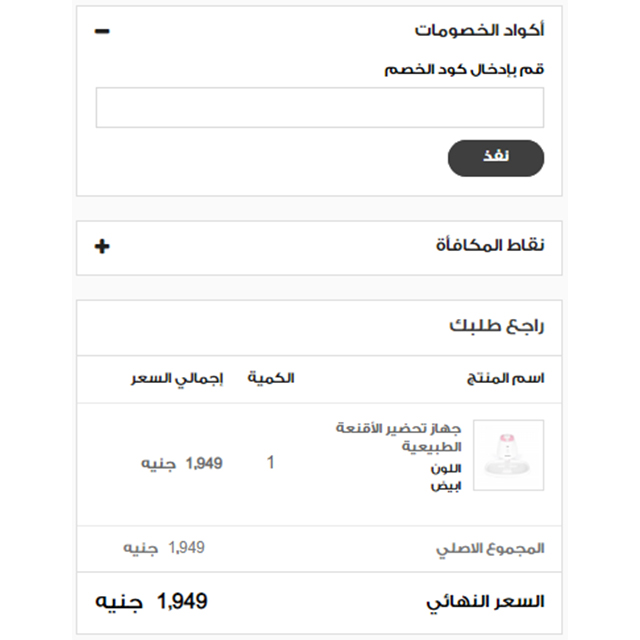Screen dimensions: 640x640
Task: Select the اسم المنتج column header
Action: point(505,378)
